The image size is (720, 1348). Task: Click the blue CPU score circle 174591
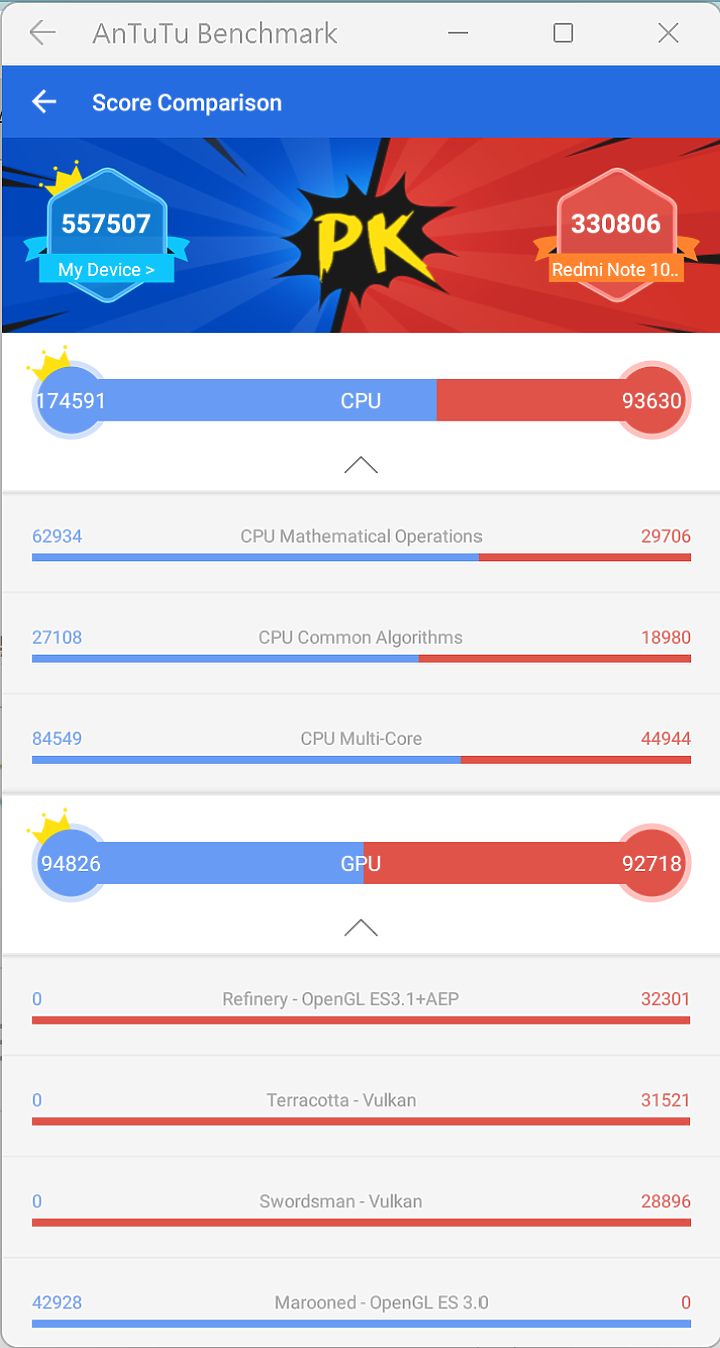[70, 401]
